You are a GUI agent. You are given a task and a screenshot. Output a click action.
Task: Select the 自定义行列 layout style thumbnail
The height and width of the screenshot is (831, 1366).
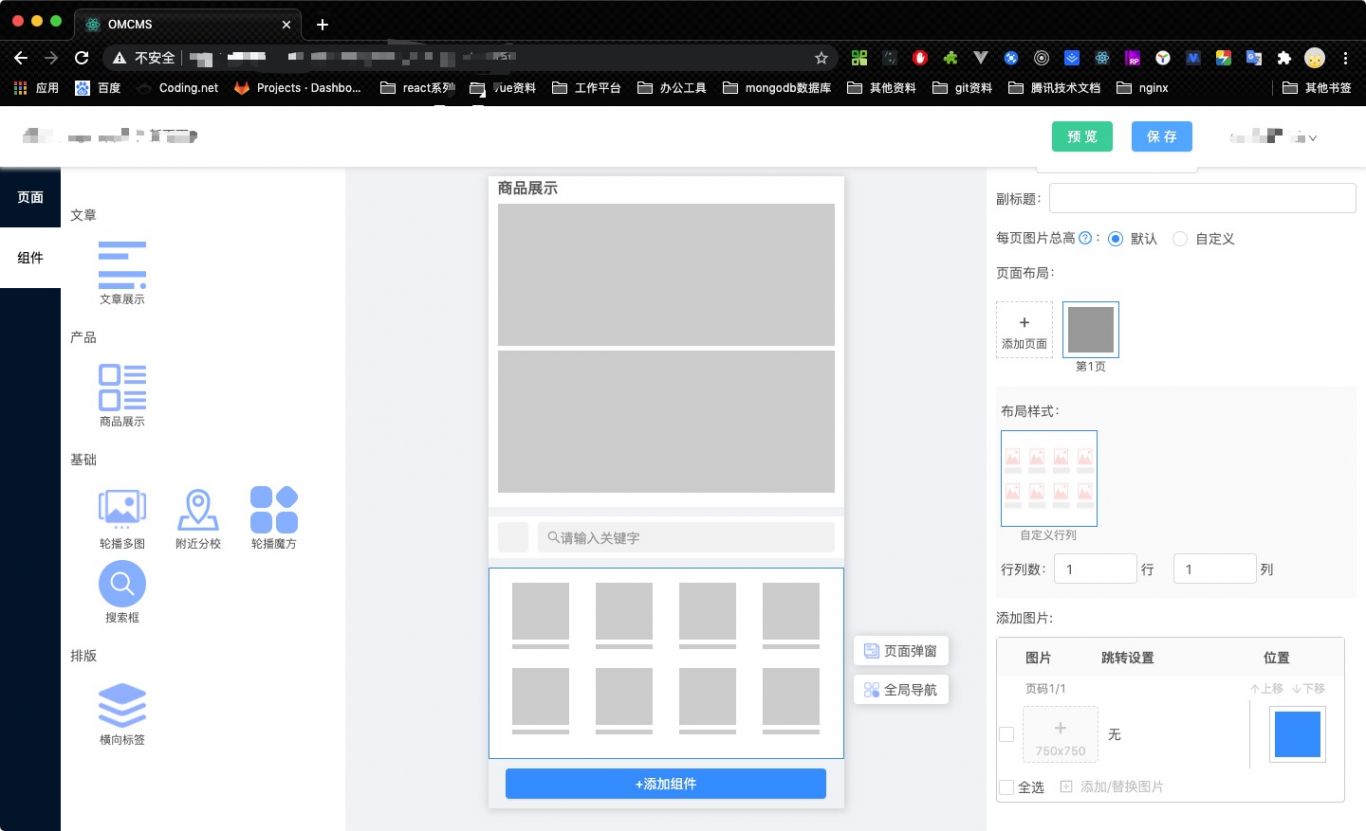(1049, 478)
